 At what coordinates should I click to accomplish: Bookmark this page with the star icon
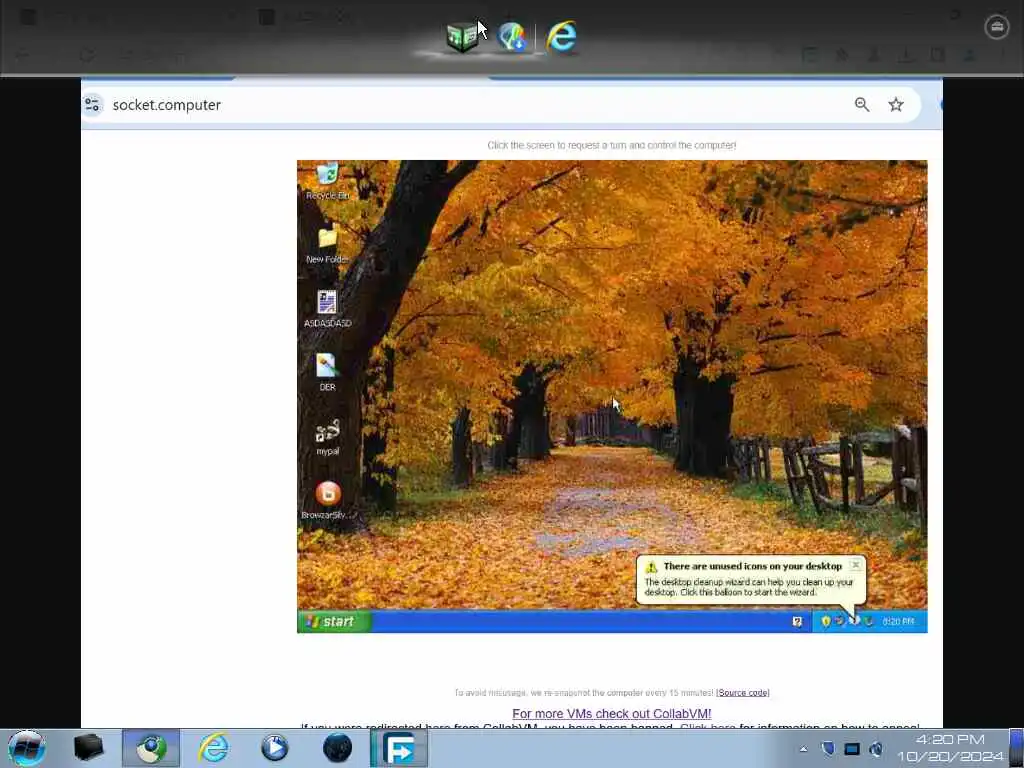pyautogui.click(x=896, y=104)
